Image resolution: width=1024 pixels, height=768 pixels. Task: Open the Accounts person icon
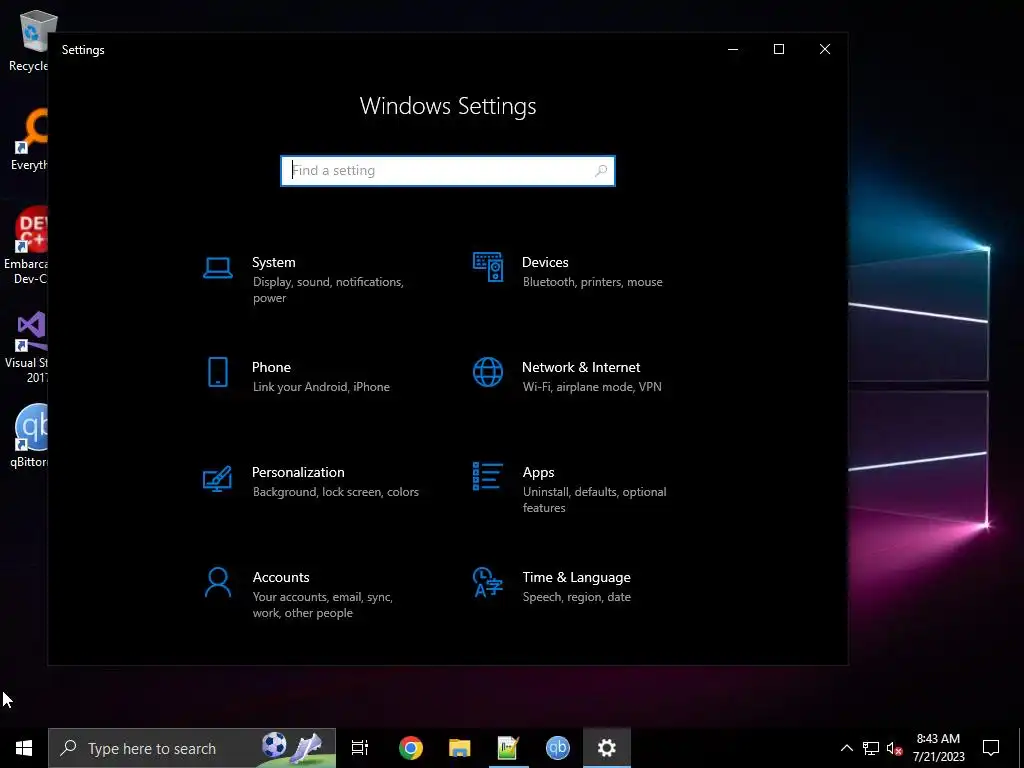click(x=217, y=583)
